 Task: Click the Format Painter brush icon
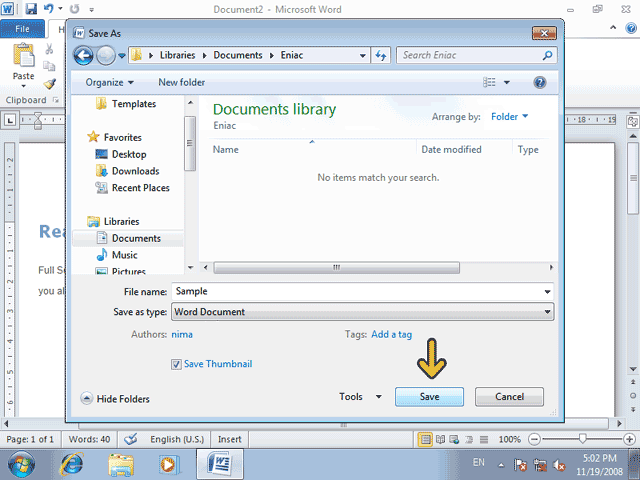pos(49,84)
